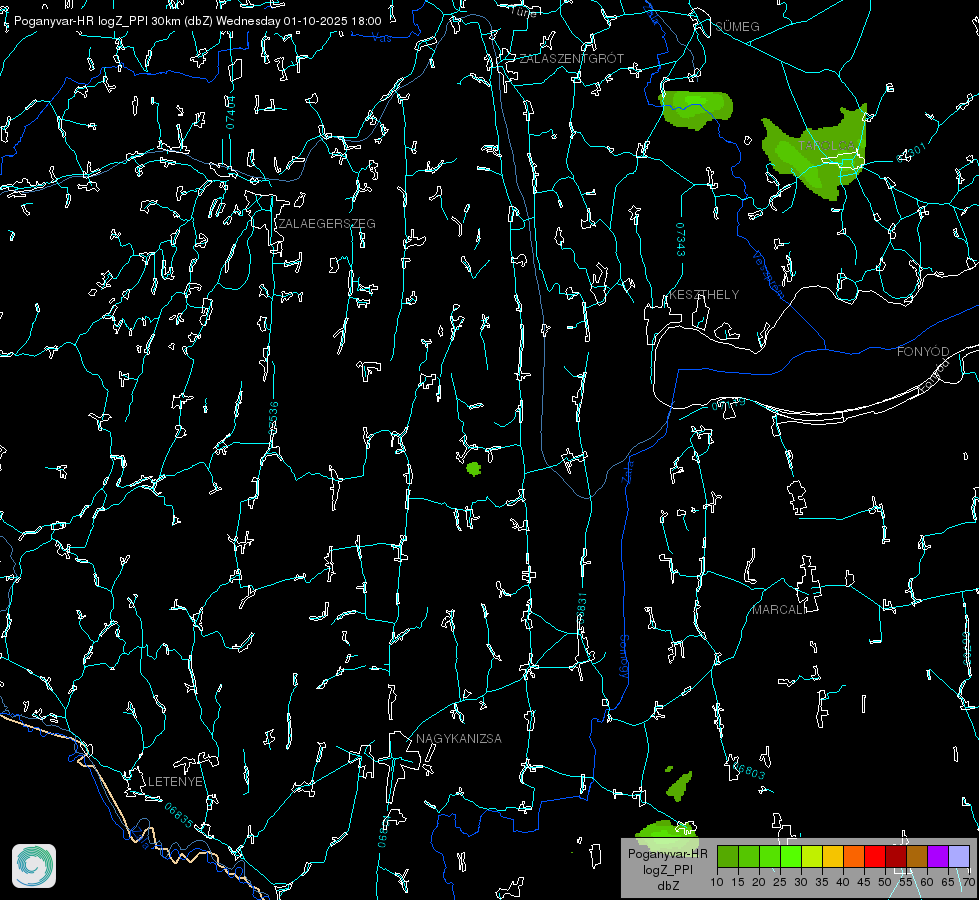Click the road number label 06835
979x900 pixels.
tap(179, 816)
